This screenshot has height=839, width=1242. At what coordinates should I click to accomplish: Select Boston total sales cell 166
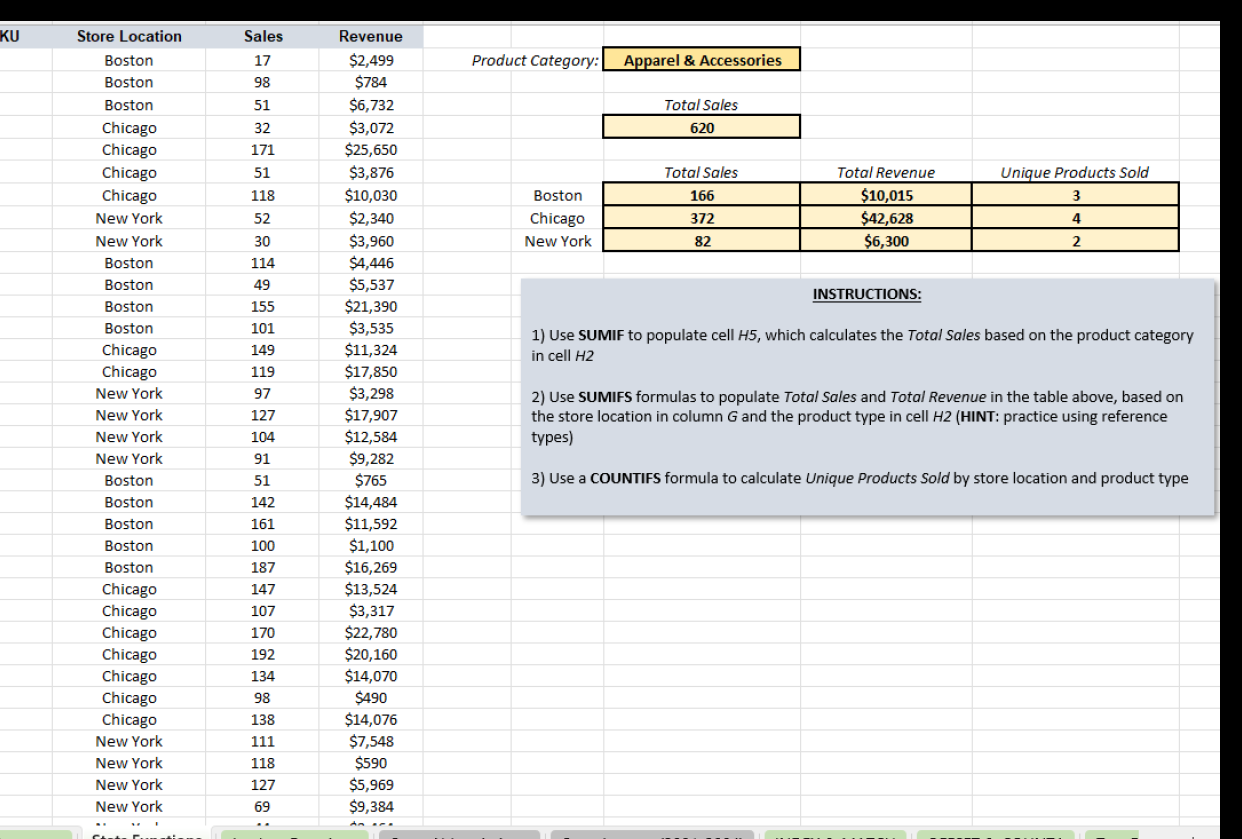[x=702, y=195]
